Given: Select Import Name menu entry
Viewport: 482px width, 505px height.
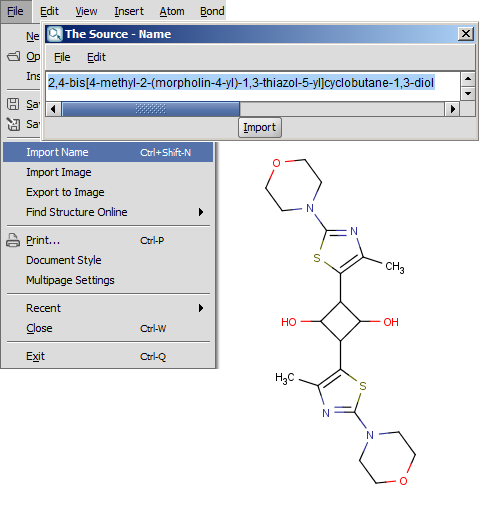Looking at the screenshot, I should [108, 152].
